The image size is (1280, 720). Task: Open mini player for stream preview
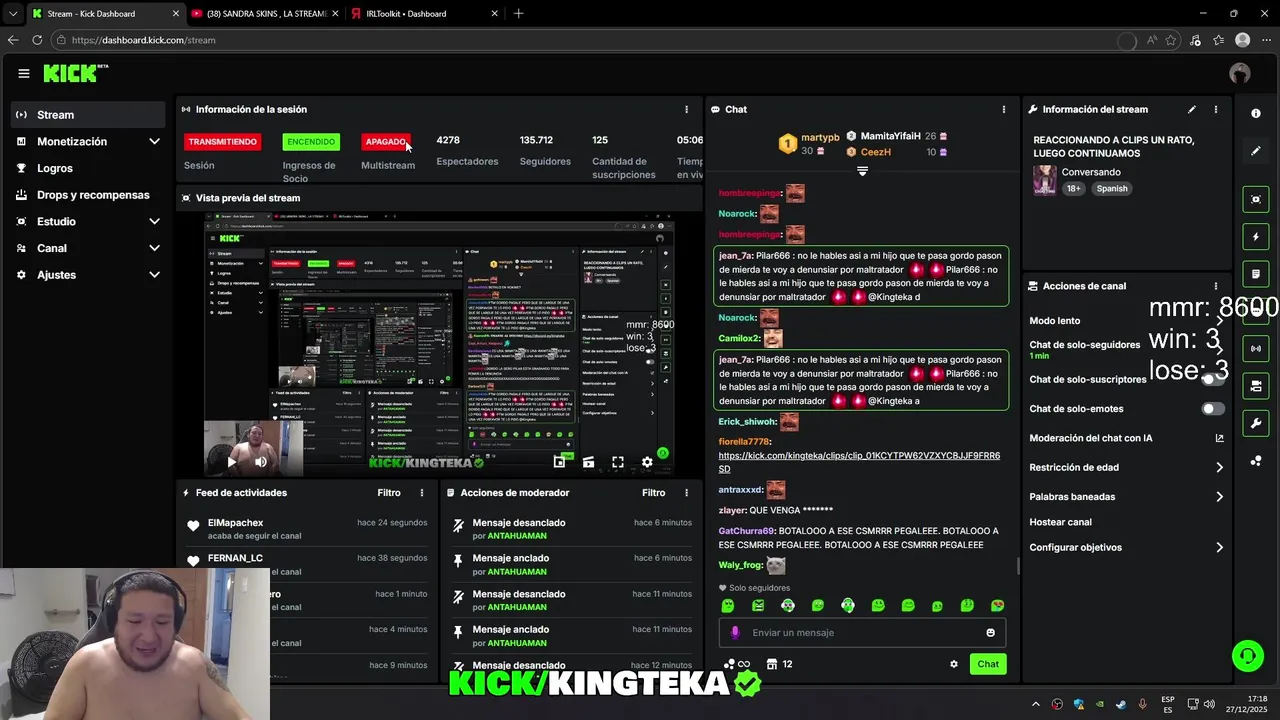coord(559,462)
